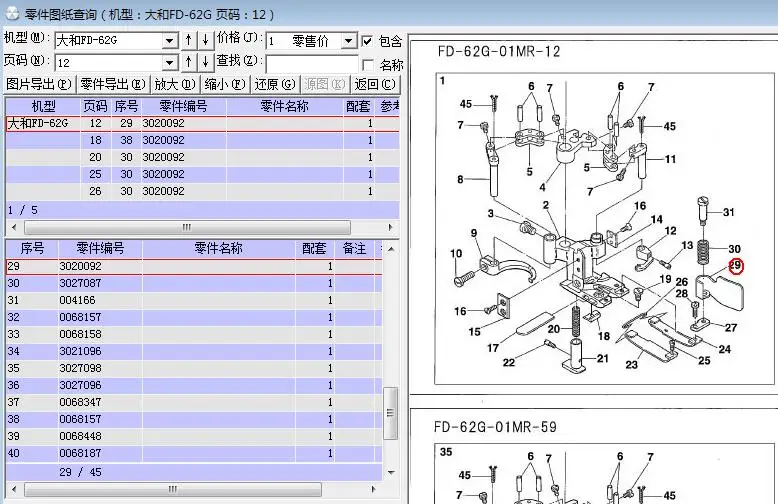Click part number 10 label in diagram
The width and height of the screenshot is (778, 504).
[x=456, y=253]
